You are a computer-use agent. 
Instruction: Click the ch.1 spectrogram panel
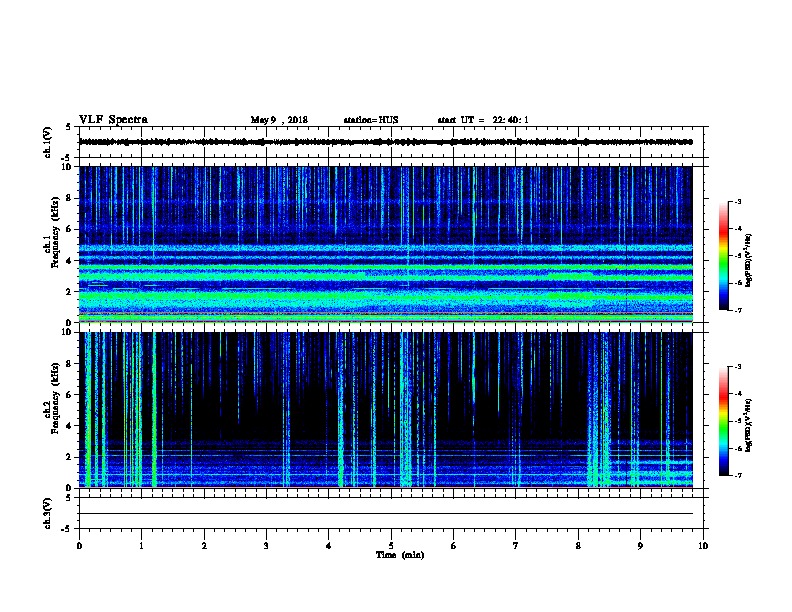[386, 244]
